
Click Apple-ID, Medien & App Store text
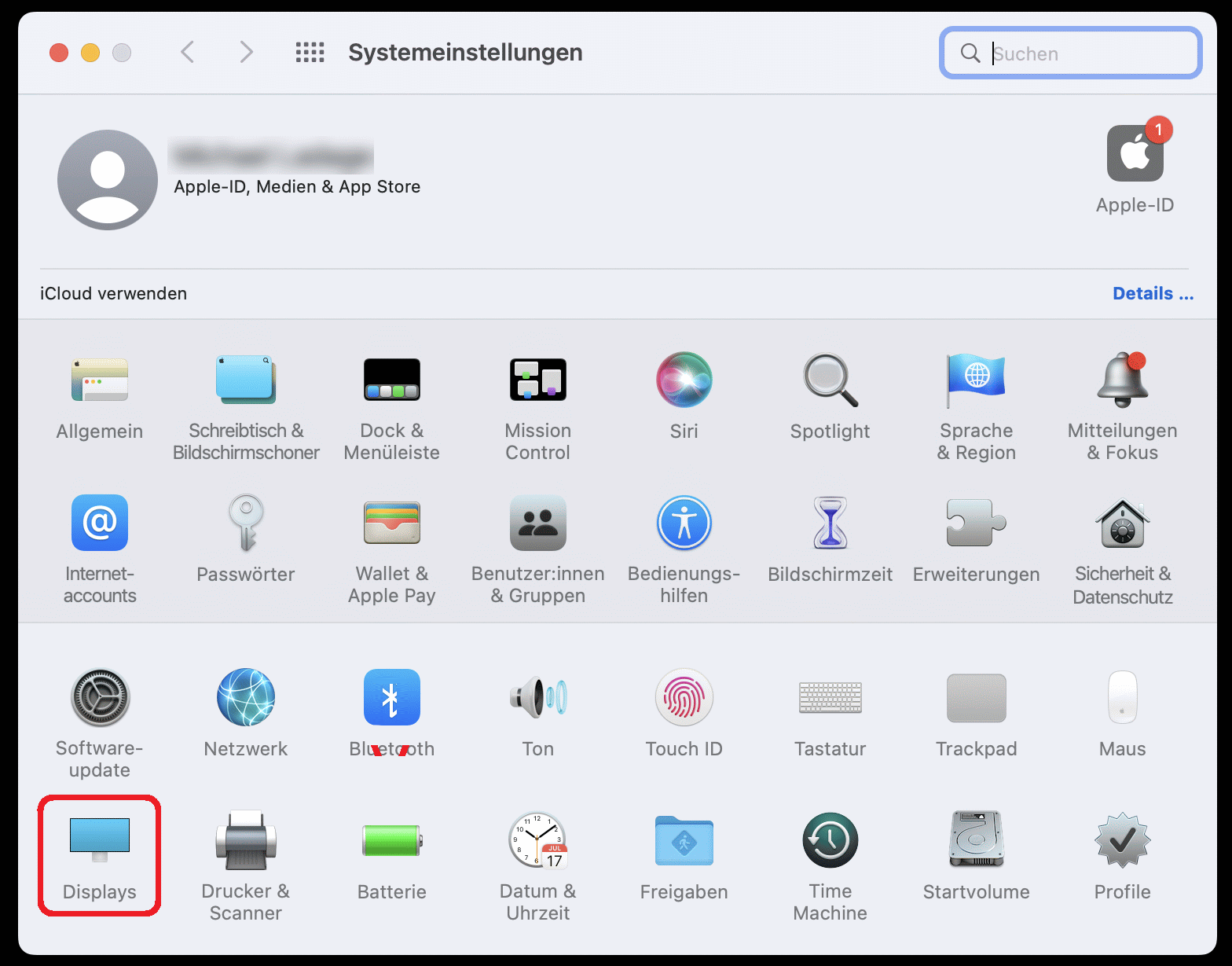click(x=297, y=186)
